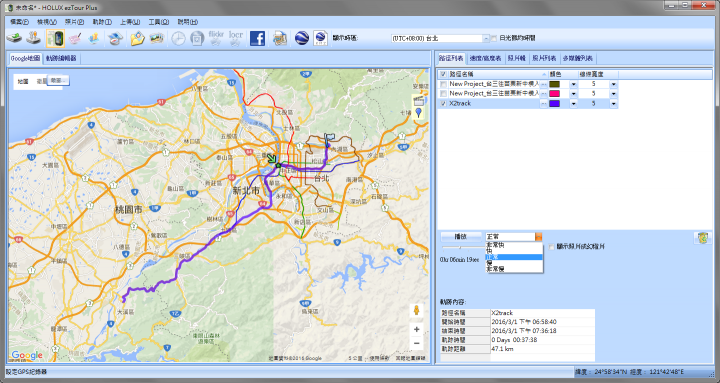Image resolution: width=720 pixels, height=383 pixels.
Task: Click the olive color swatch of first track
Action: [555, 84]
